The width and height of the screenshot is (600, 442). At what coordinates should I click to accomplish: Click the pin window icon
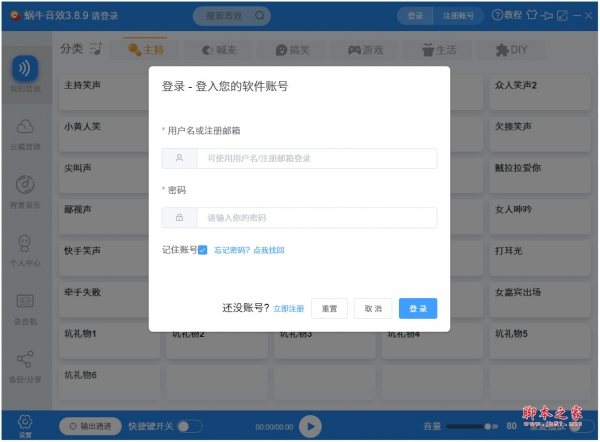pos(546,16)
